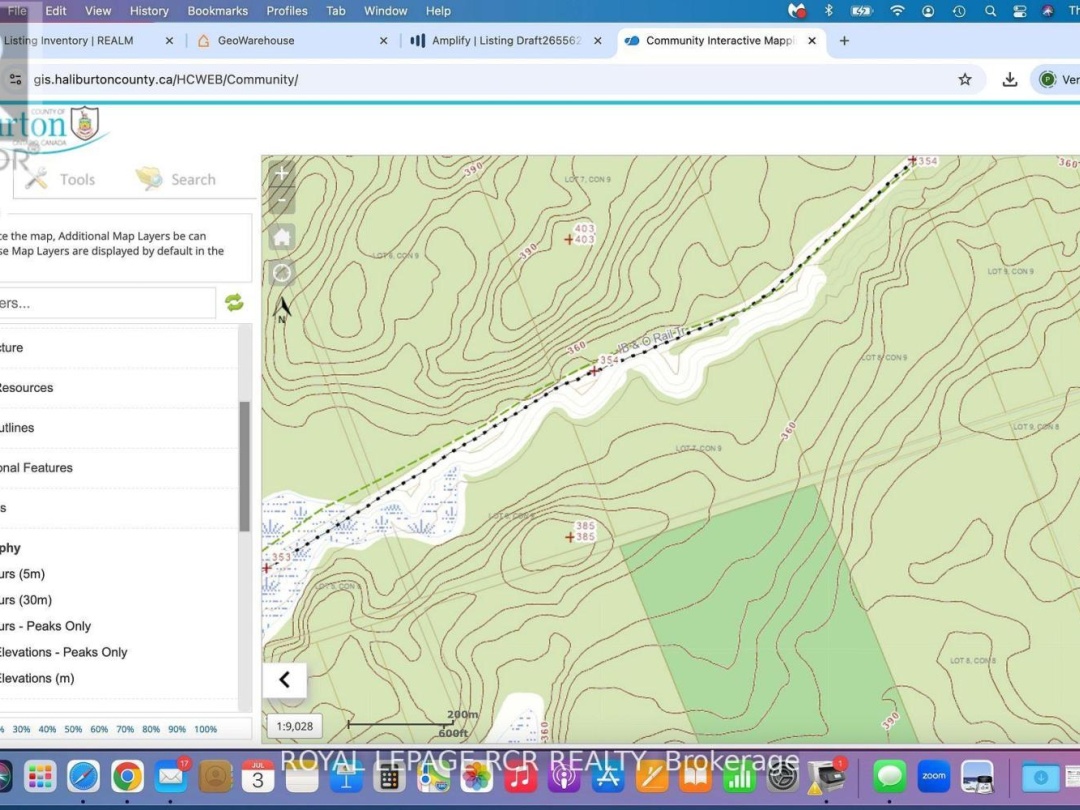Toggle the Elevations - Peaks Only layer
Image resolution: width=1080 pixels, height=810 pixels.
pos(63,652)
